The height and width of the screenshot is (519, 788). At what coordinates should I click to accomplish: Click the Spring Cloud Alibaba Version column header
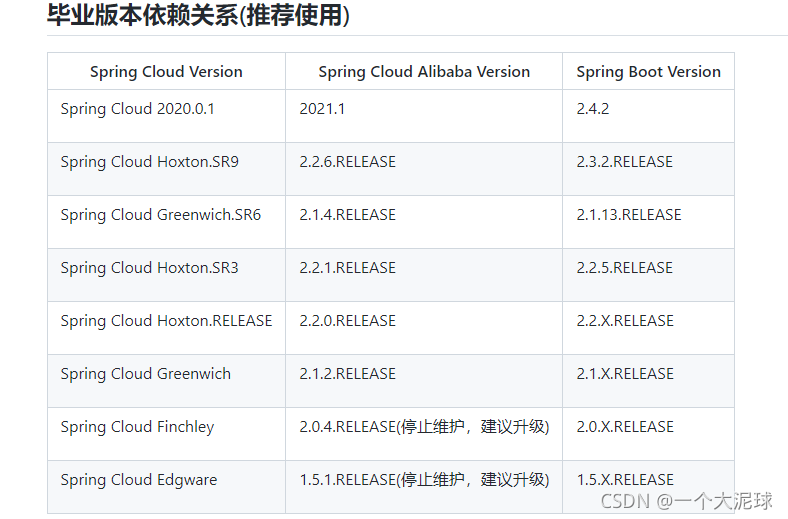pyautogui.click(x=424, y=71)
